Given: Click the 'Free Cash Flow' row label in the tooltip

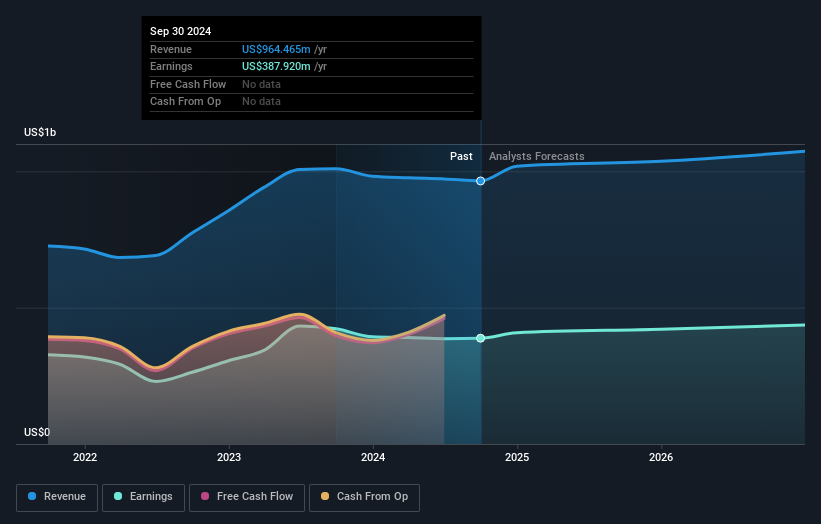Looking at the screenshot, I should [x=188, y=84].
